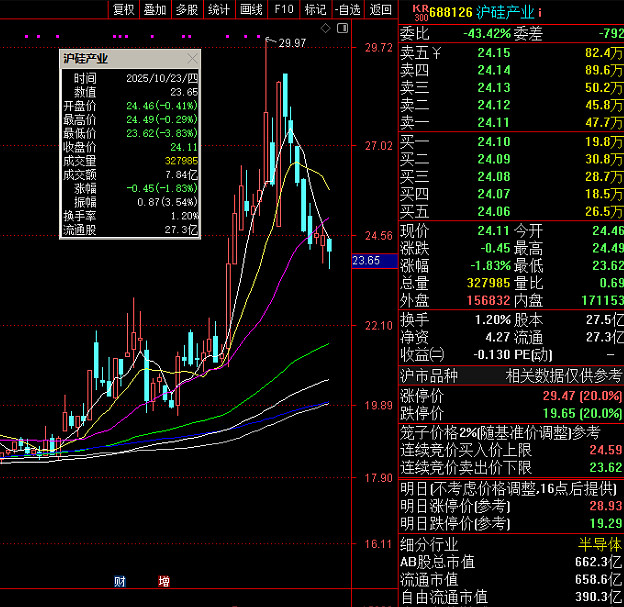Click the info 'i' icon beside 沪硅产业
624x607 pixels.
tap(540, 11)
